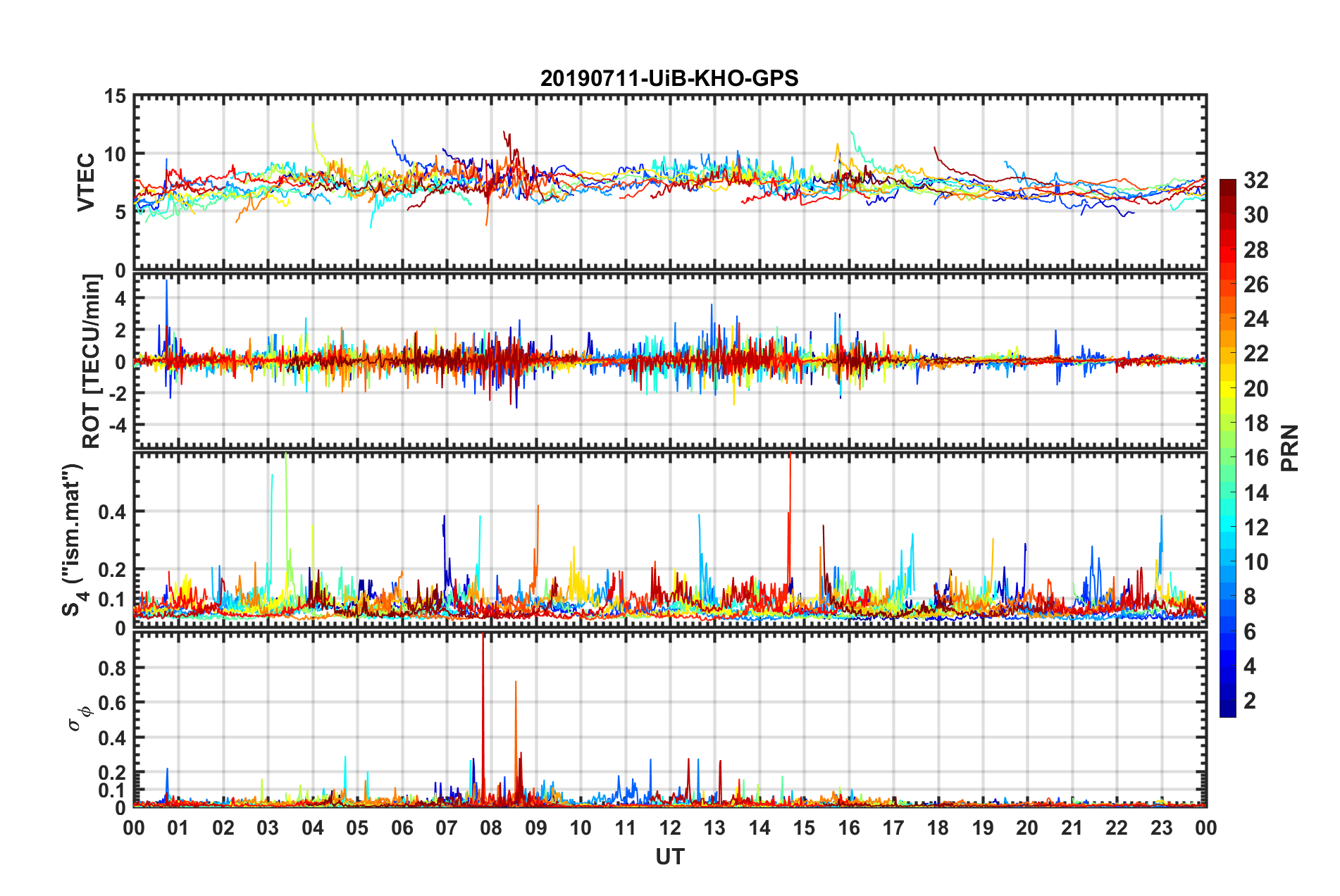Click x-axis tick label 08
Viewport: 1340px width, 896px height.
click(x=491, y=828)
